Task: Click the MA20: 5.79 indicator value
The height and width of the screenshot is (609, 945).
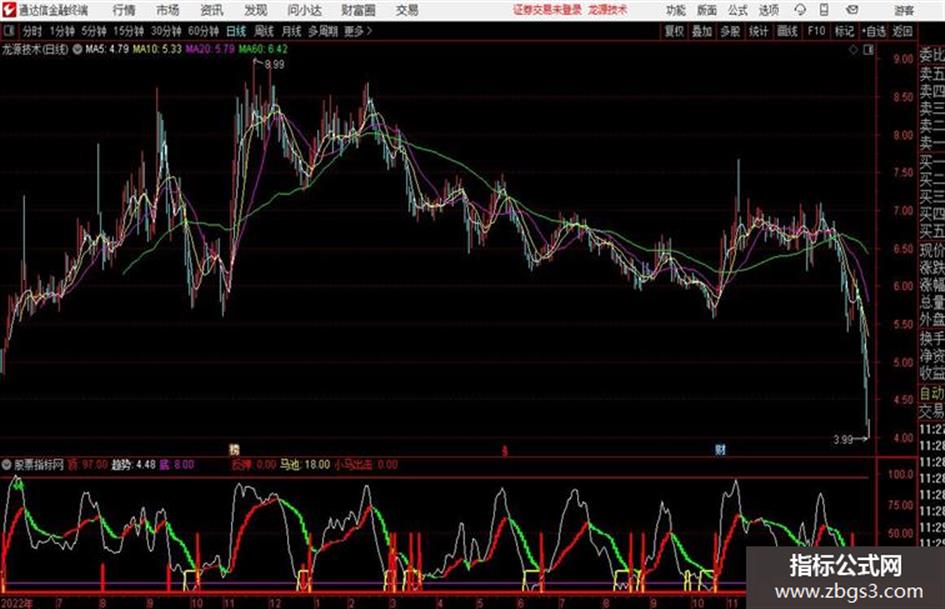Action: [x=210, y=49]
